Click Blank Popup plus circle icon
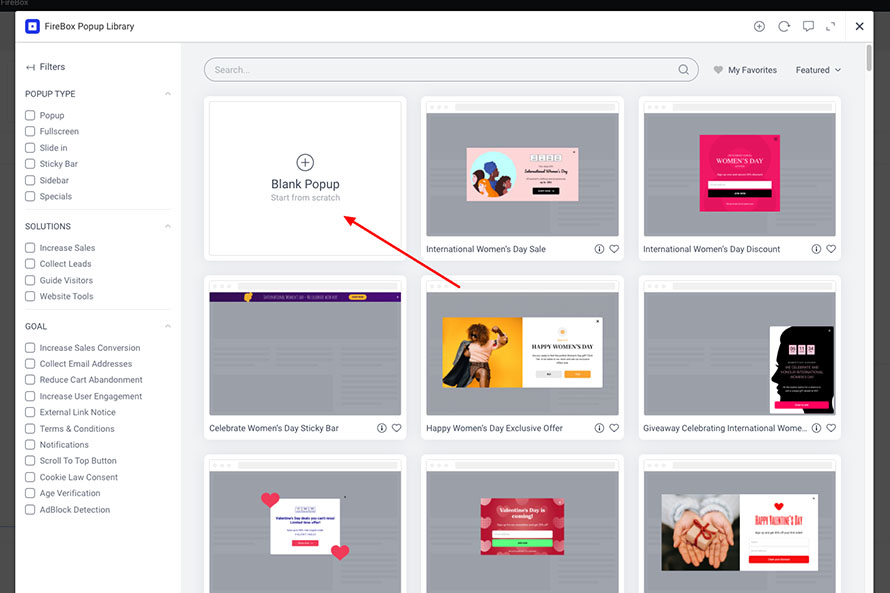Viewport: 890px width, 593px height. [305, 162]
